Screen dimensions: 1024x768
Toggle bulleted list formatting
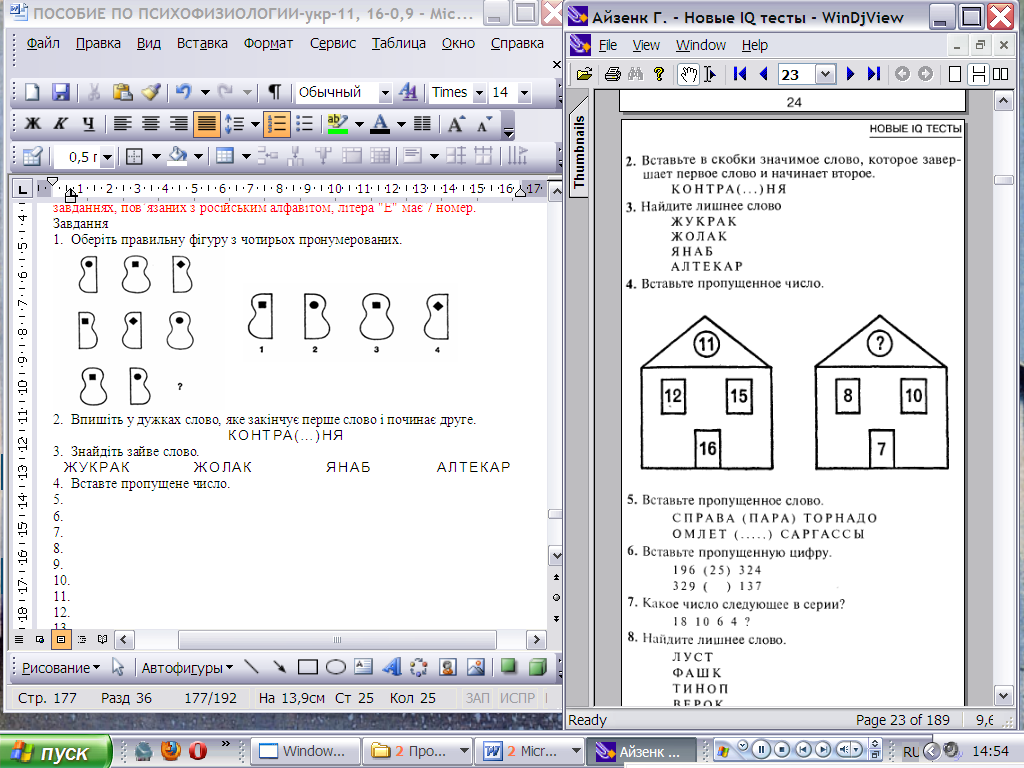tap(304, 123)
